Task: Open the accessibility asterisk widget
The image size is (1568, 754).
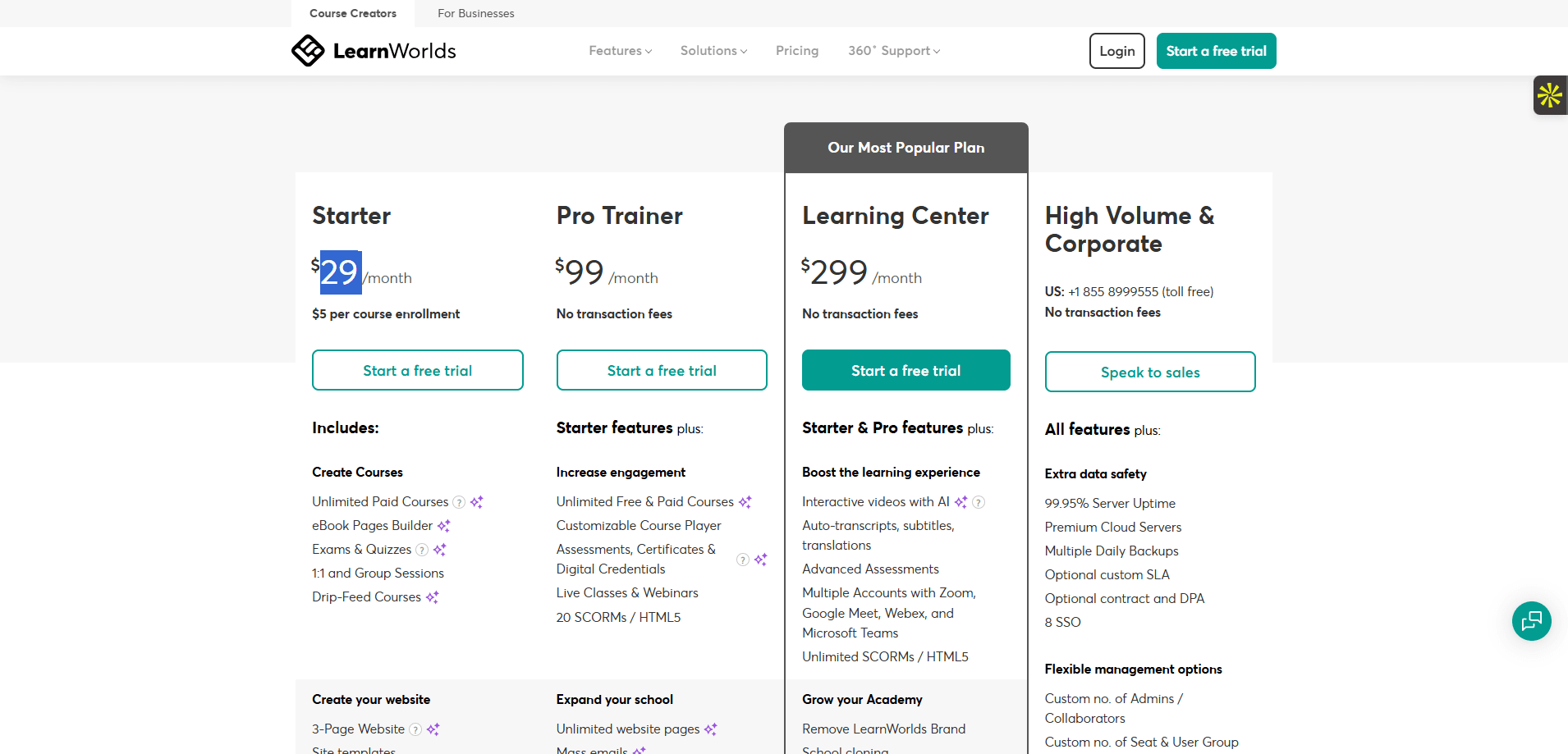Action: [x=1550, y=94]
